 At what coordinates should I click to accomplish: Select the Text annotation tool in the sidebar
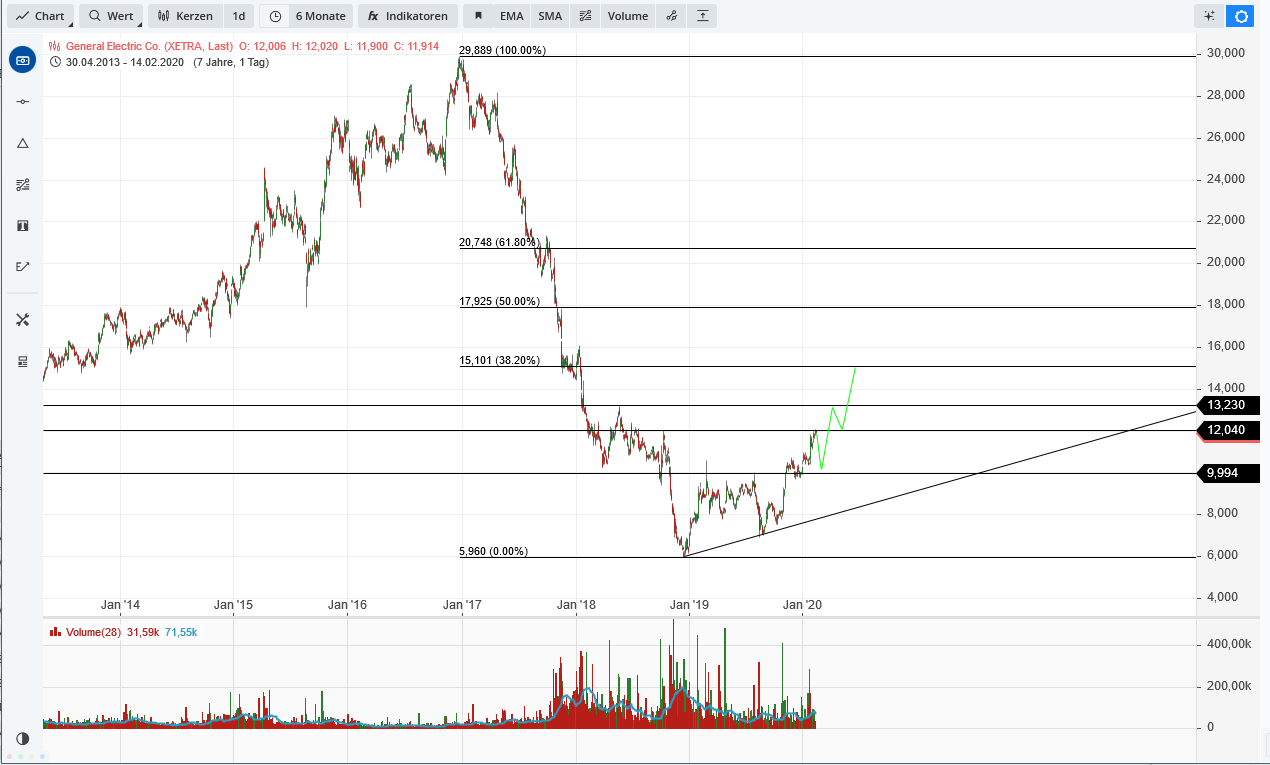point(22,225)
